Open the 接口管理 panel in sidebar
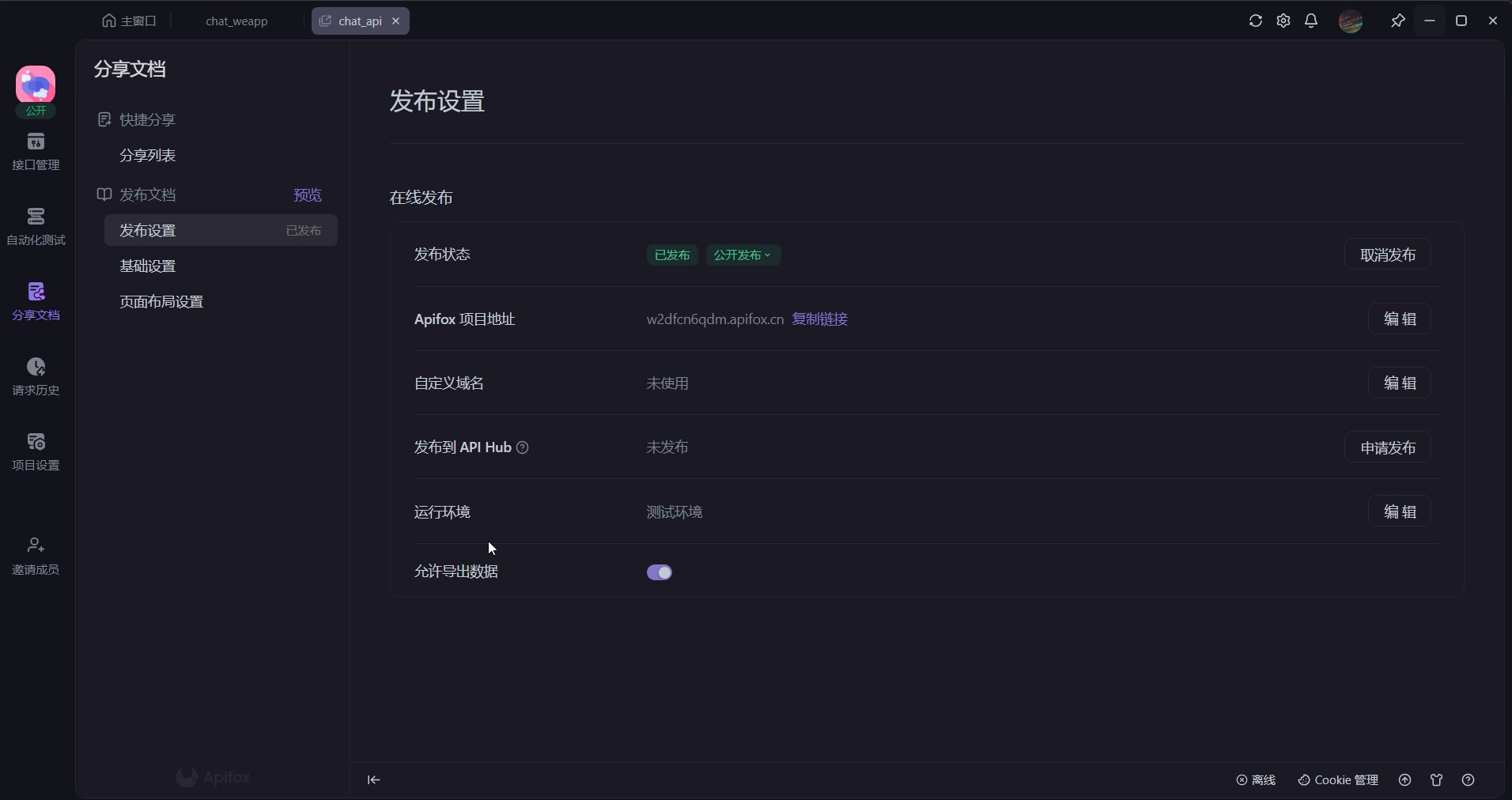This screenshot has width=1512, height=800. click(36, 152)
